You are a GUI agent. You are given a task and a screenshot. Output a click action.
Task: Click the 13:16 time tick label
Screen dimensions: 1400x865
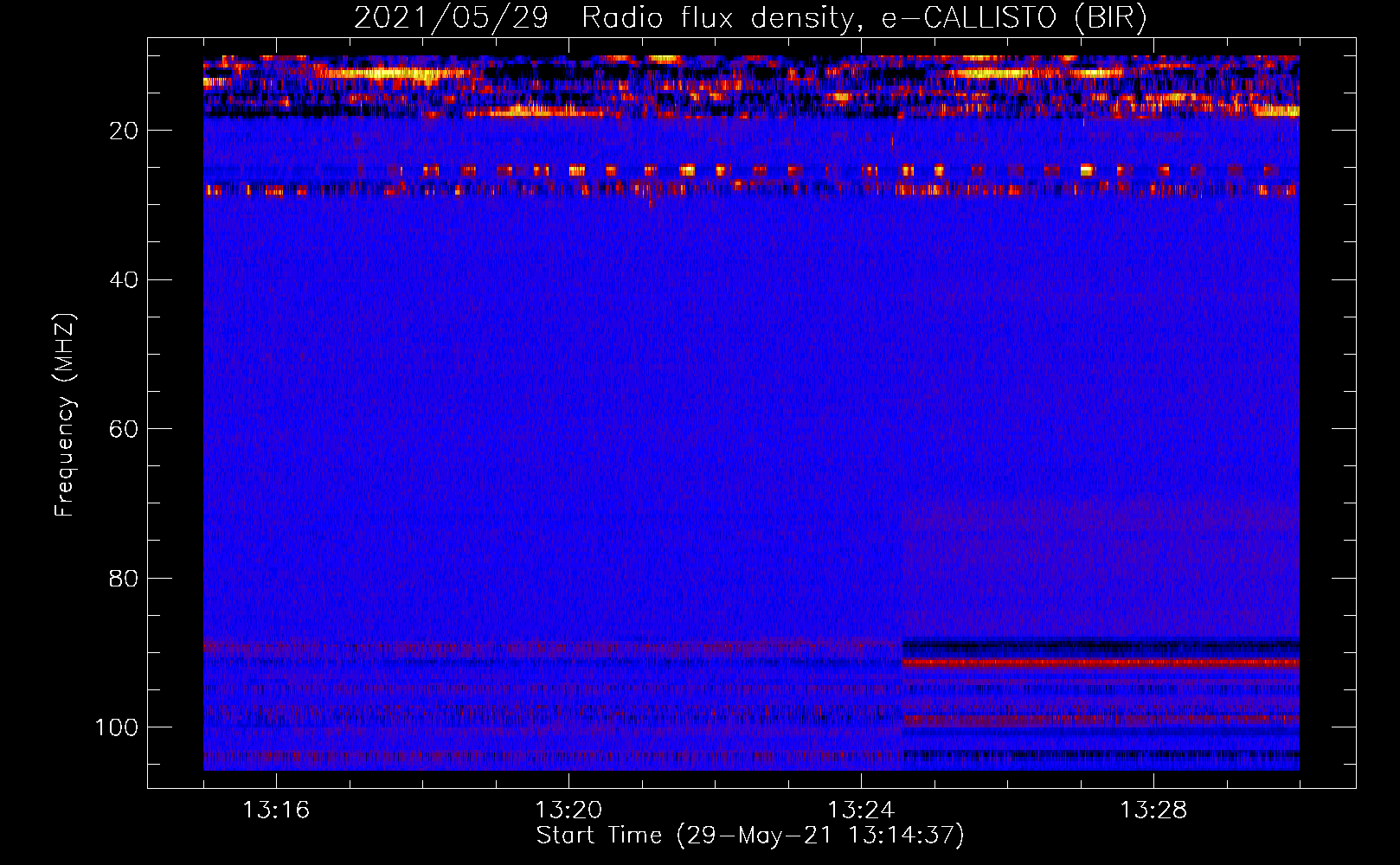point(276,810)
